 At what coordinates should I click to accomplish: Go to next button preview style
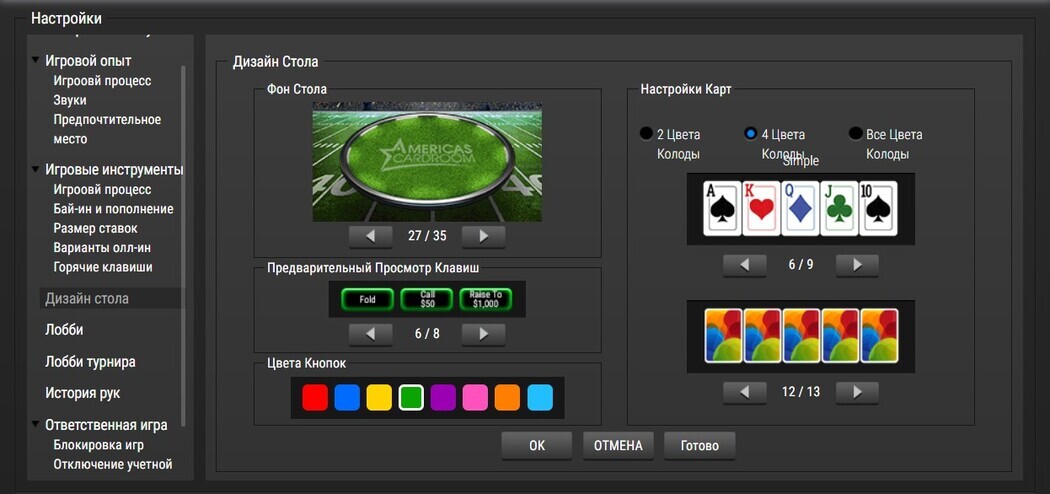tap(483, 334)
